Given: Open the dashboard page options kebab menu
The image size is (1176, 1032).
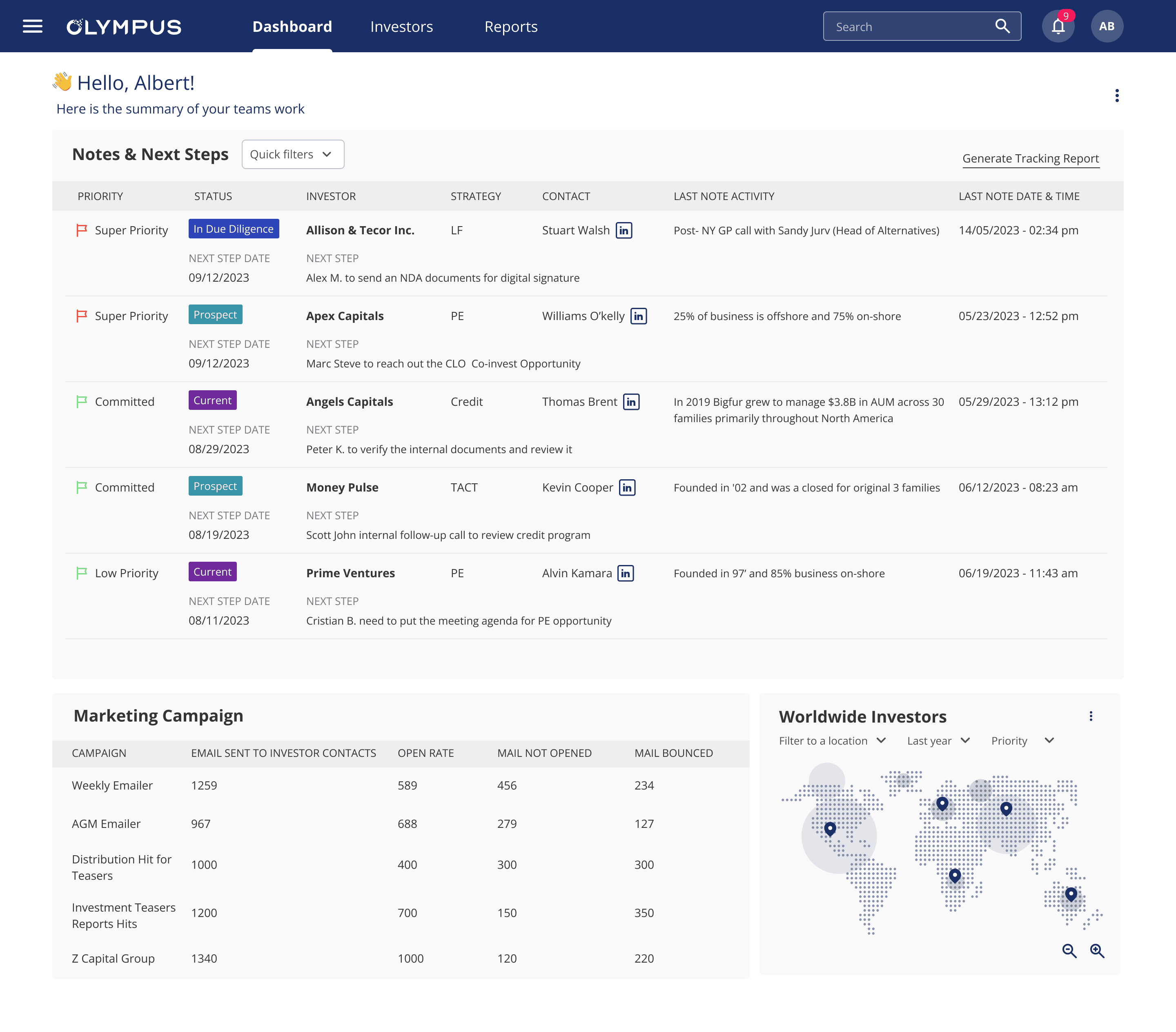Looking at the screenshot, I should click(1117, 96).
